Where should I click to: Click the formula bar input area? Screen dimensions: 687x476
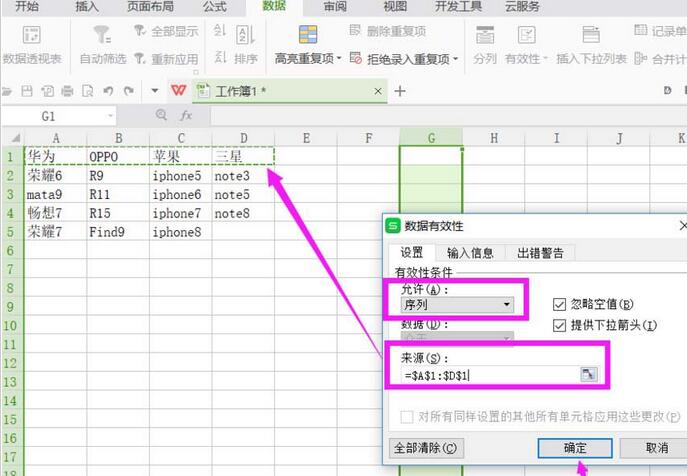(448, 116)
